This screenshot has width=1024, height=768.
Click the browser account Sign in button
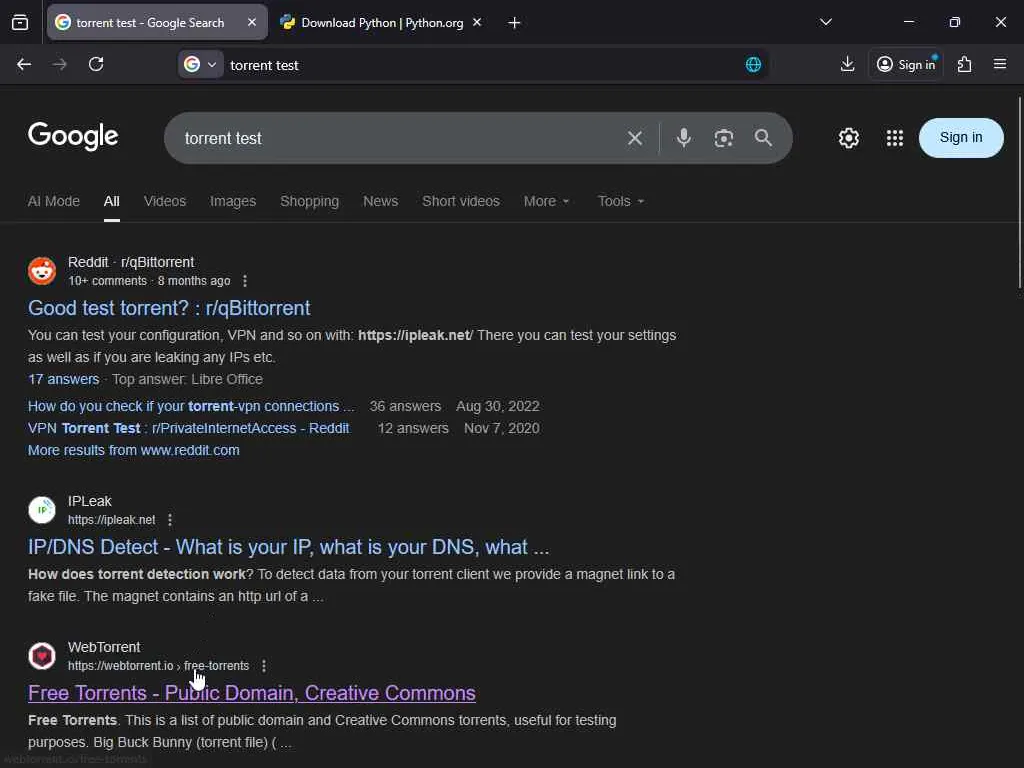[906, 64]
